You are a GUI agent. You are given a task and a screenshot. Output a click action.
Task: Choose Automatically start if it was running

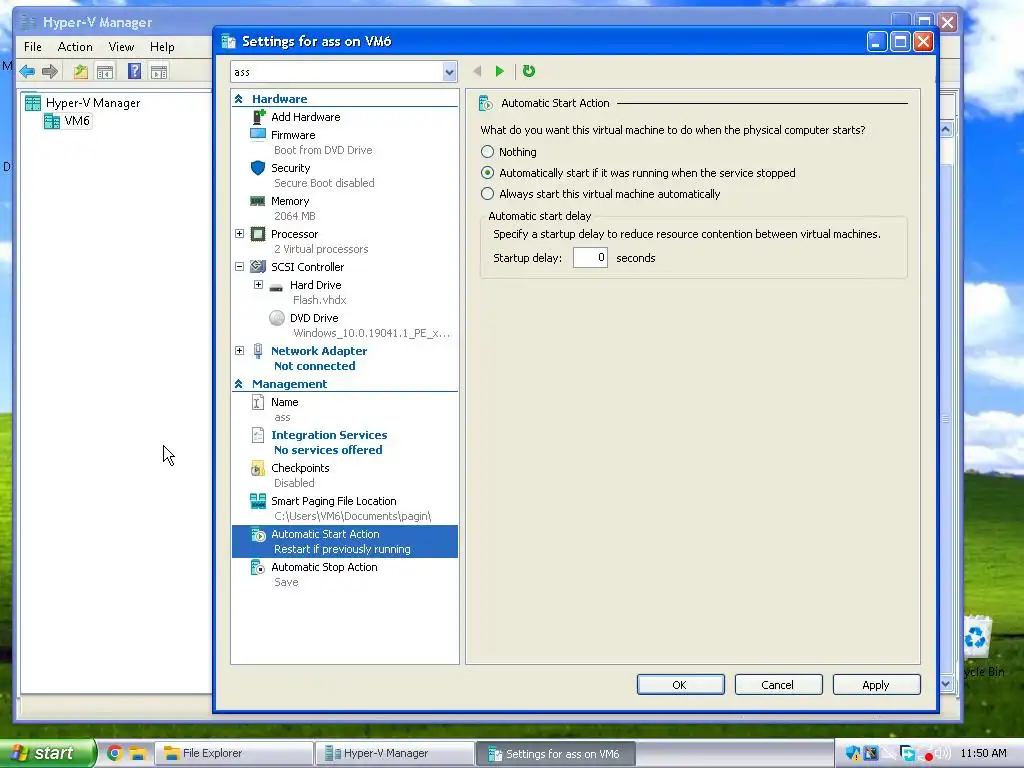(x=487, y=172)
